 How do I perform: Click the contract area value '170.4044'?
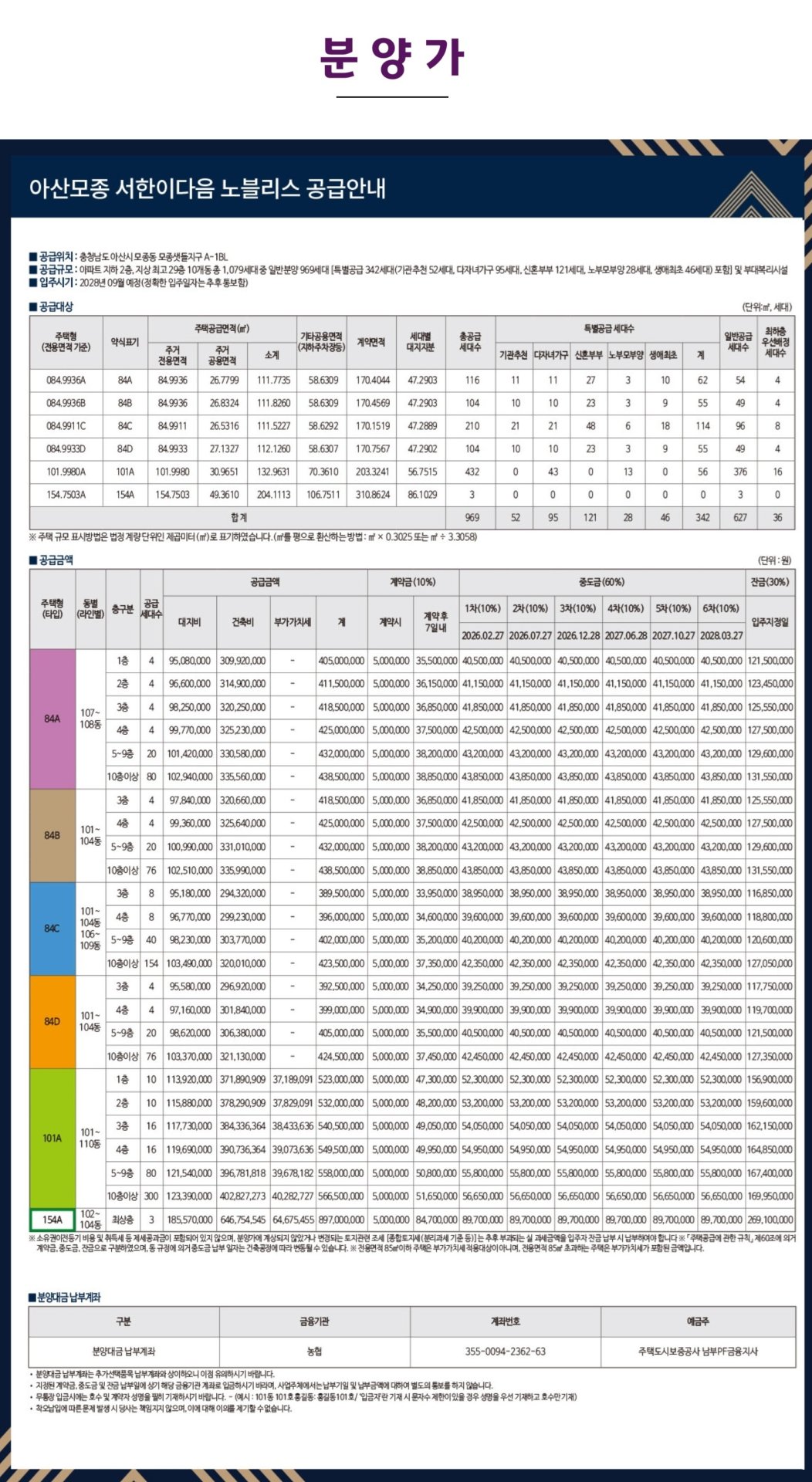[373, 381]
